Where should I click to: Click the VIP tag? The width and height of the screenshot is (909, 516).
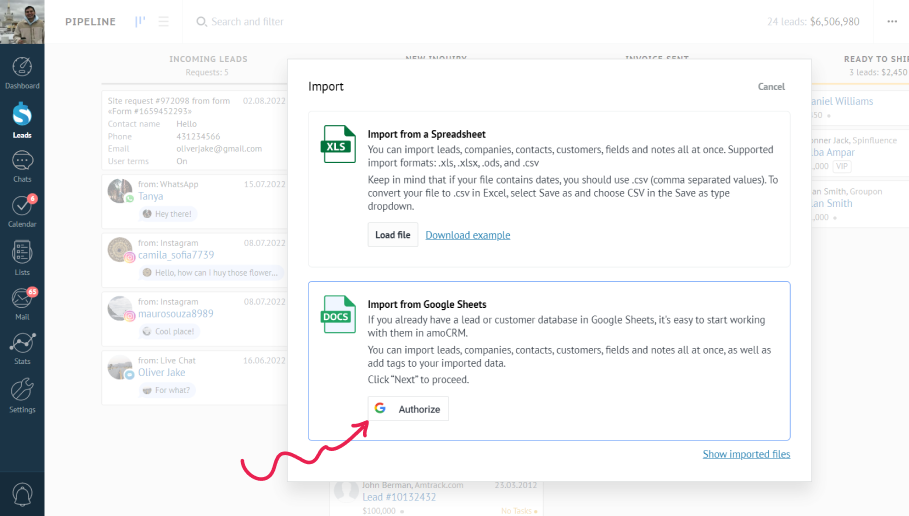click(842, 166)
